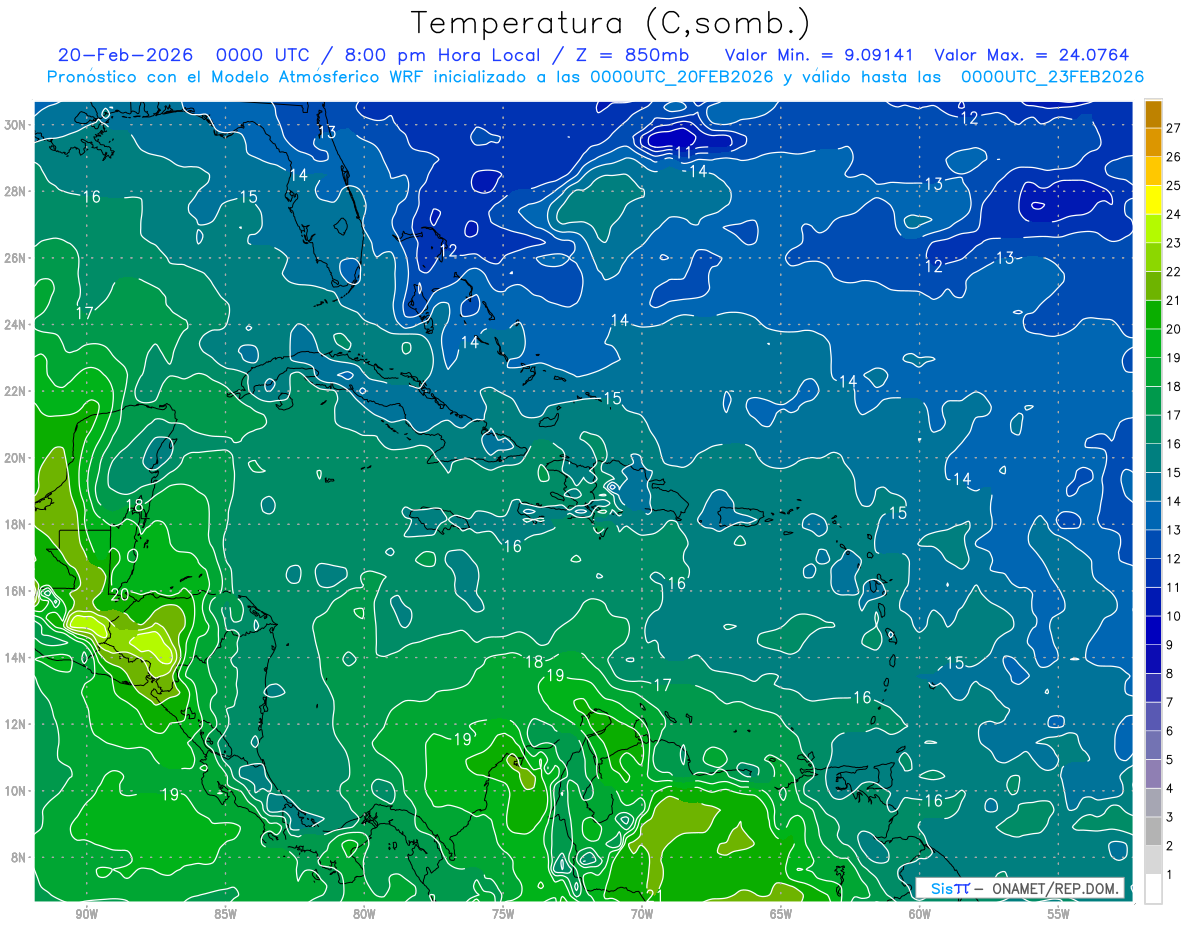Pick the purple legend swatch between 4 and 5
Image resolution: width=1200 pixels, height=927 pixels.
(x=1153, y=774)
